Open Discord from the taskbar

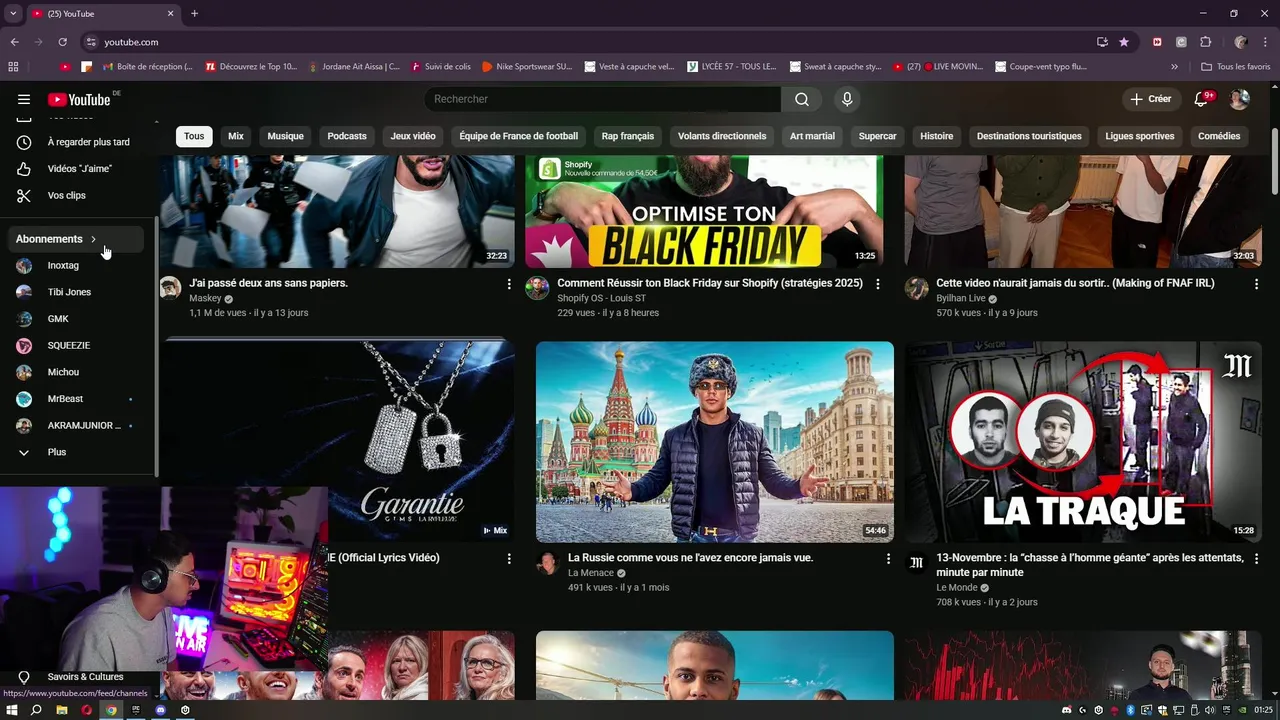click(x=160, y=710)
